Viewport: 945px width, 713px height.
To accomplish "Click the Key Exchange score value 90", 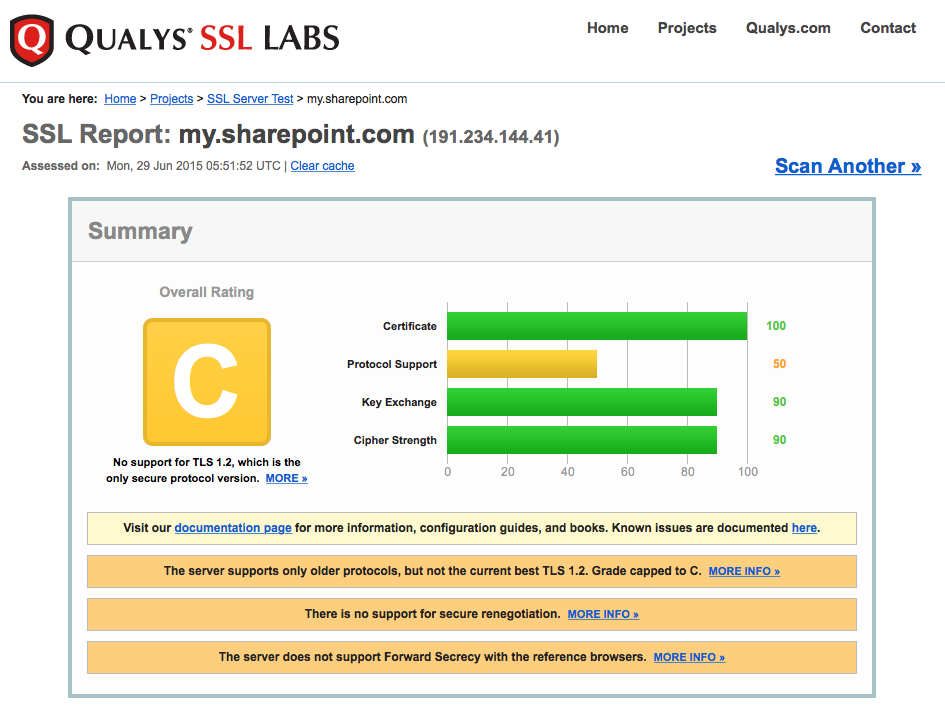I will (x=779, y=402).
